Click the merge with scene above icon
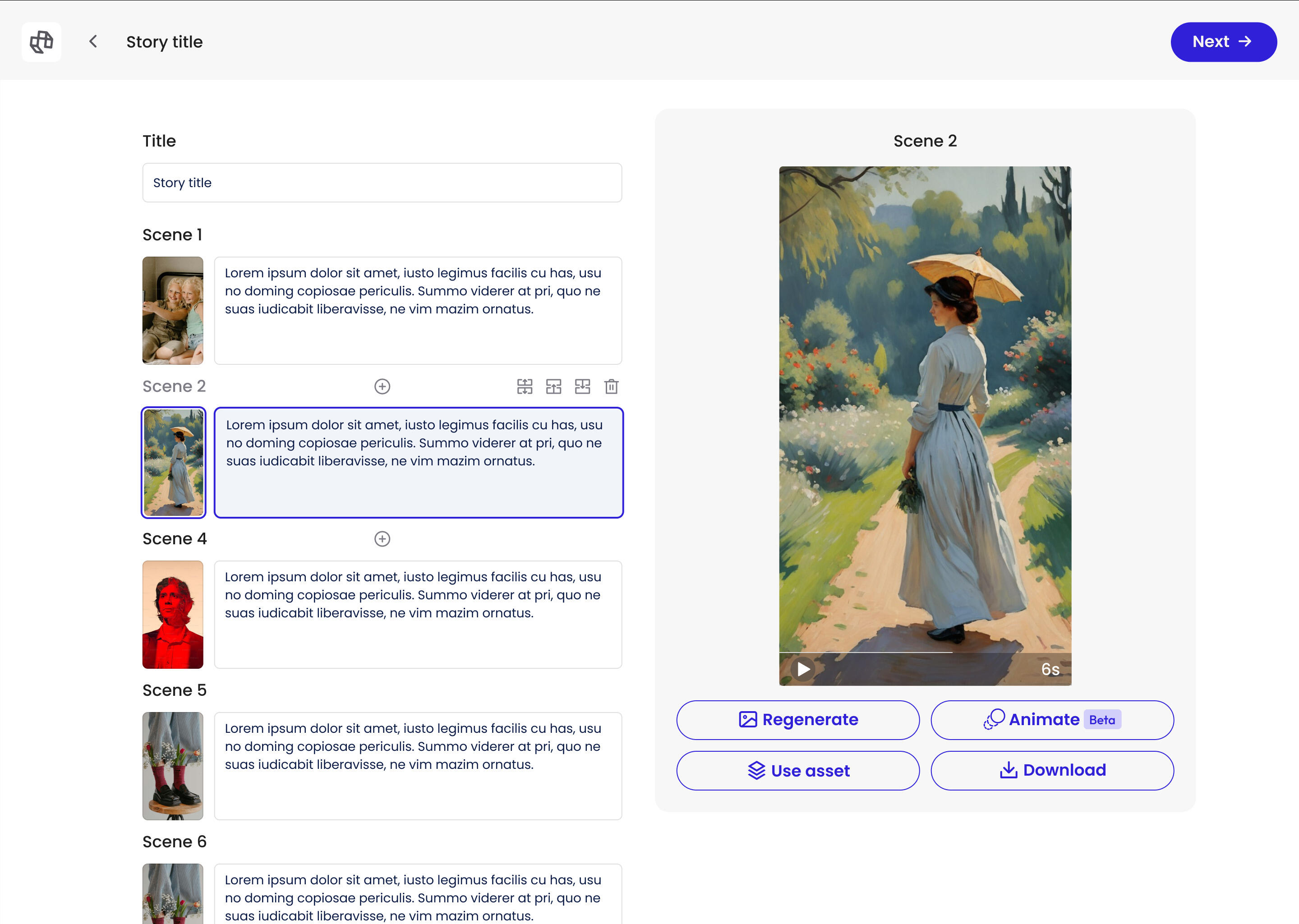This screenshot has height=924, width=1299. 553,386
